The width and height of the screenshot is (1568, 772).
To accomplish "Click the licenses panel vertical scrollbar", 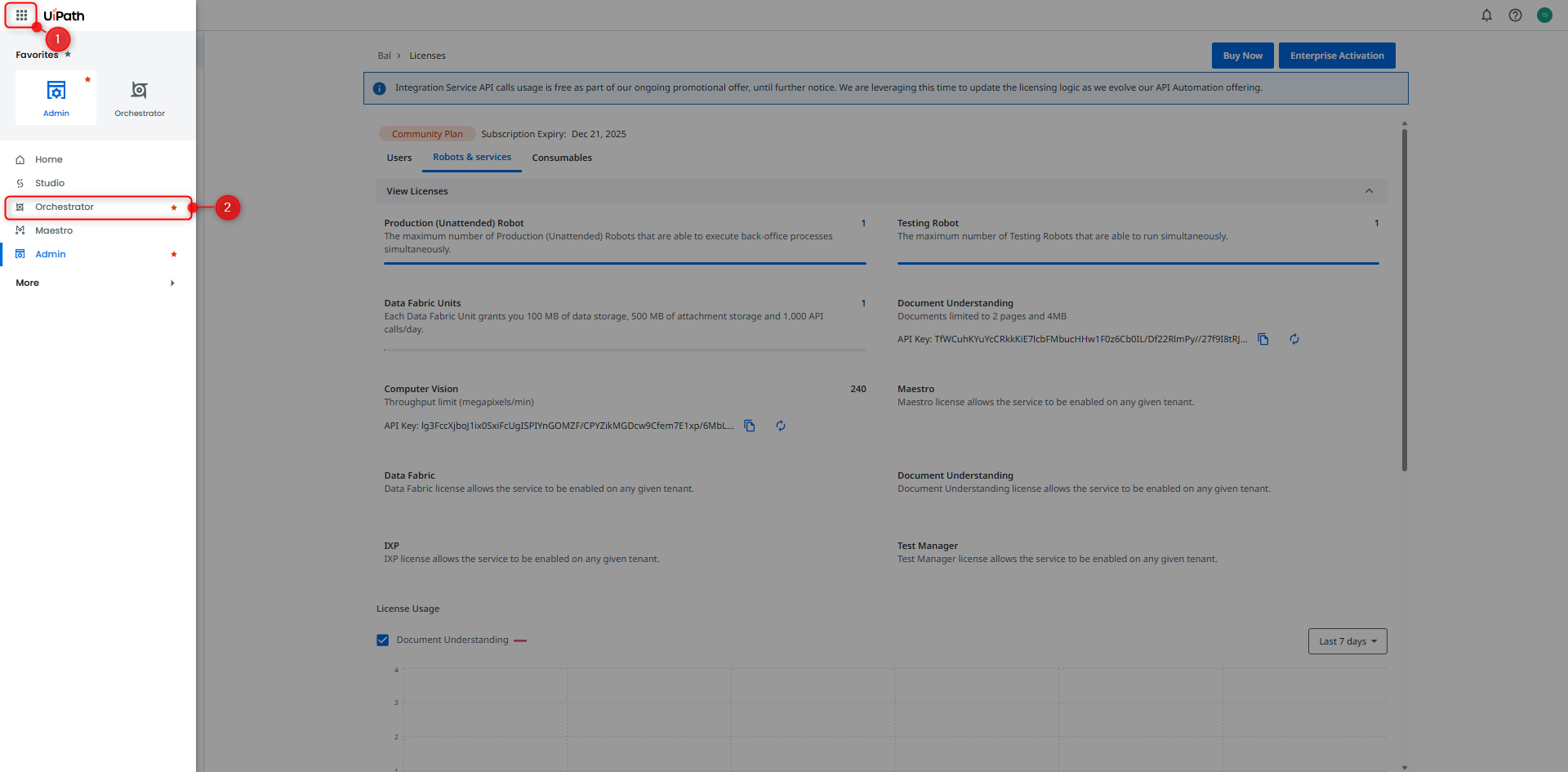I will point(1405,299).
